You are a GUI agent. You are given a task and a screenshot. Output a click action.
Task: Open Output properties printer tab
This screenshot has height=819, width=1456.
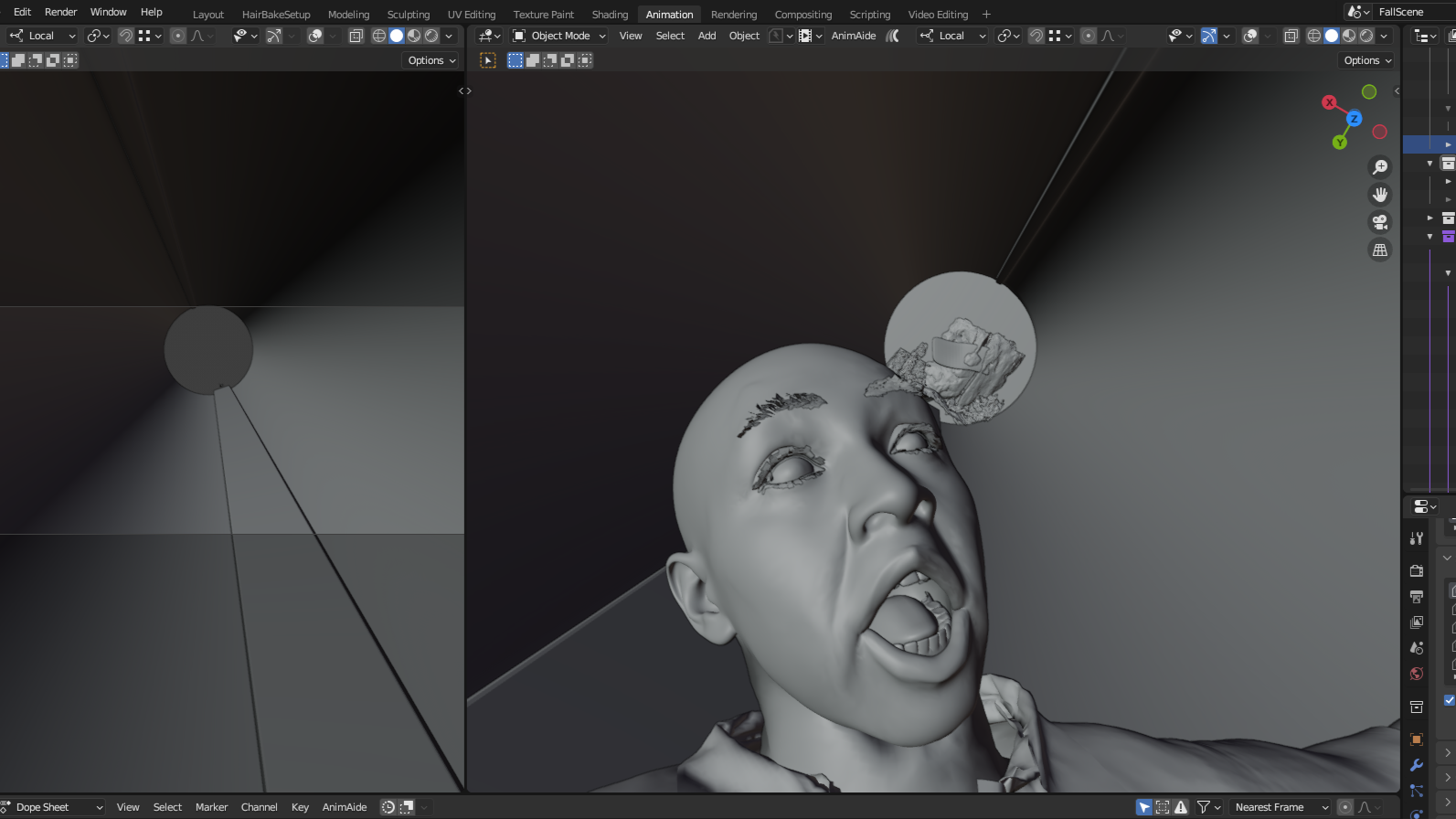[x=1417, y=597]
